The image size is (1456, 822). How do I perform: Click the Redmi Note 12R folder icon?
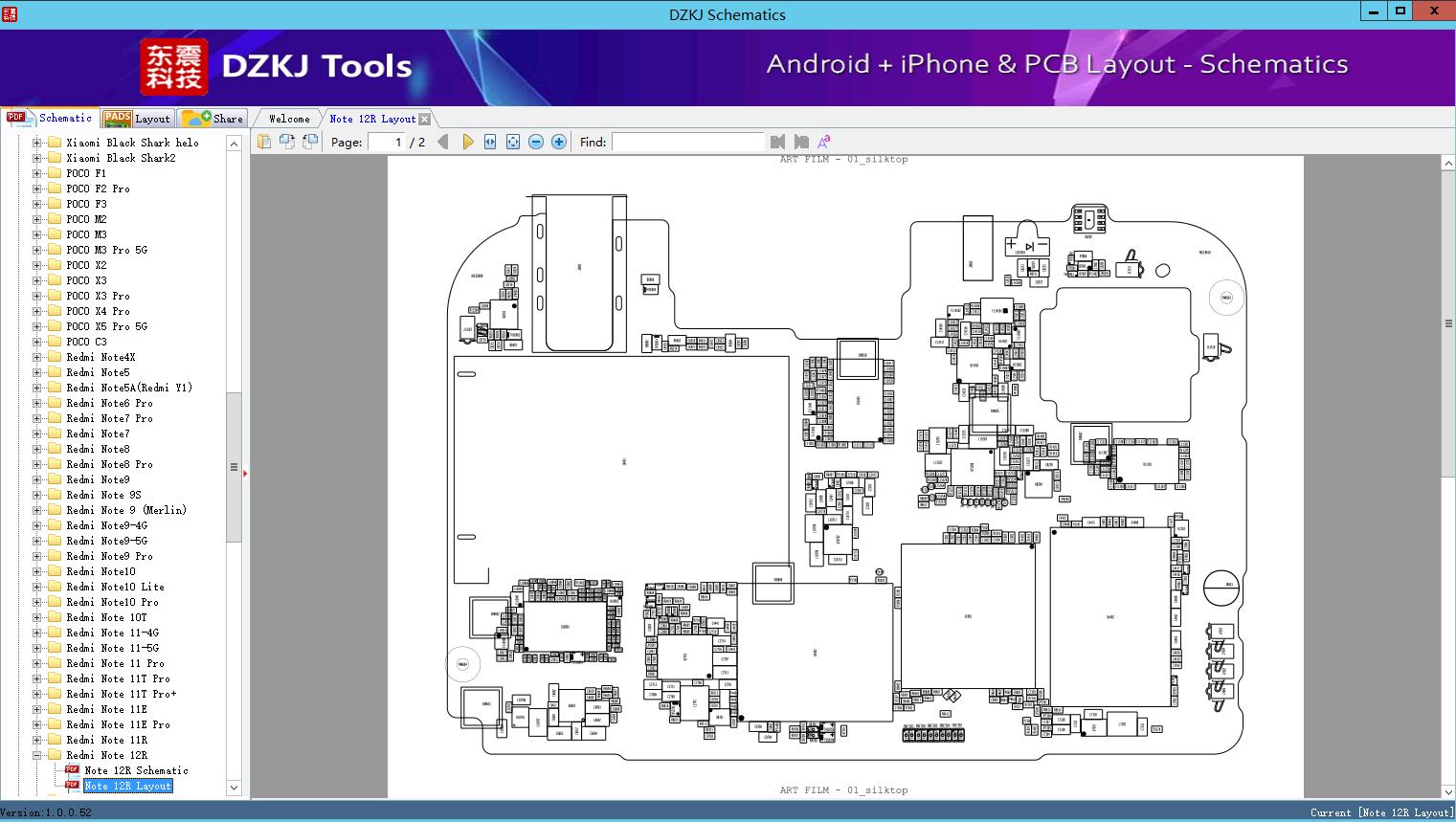55,755
